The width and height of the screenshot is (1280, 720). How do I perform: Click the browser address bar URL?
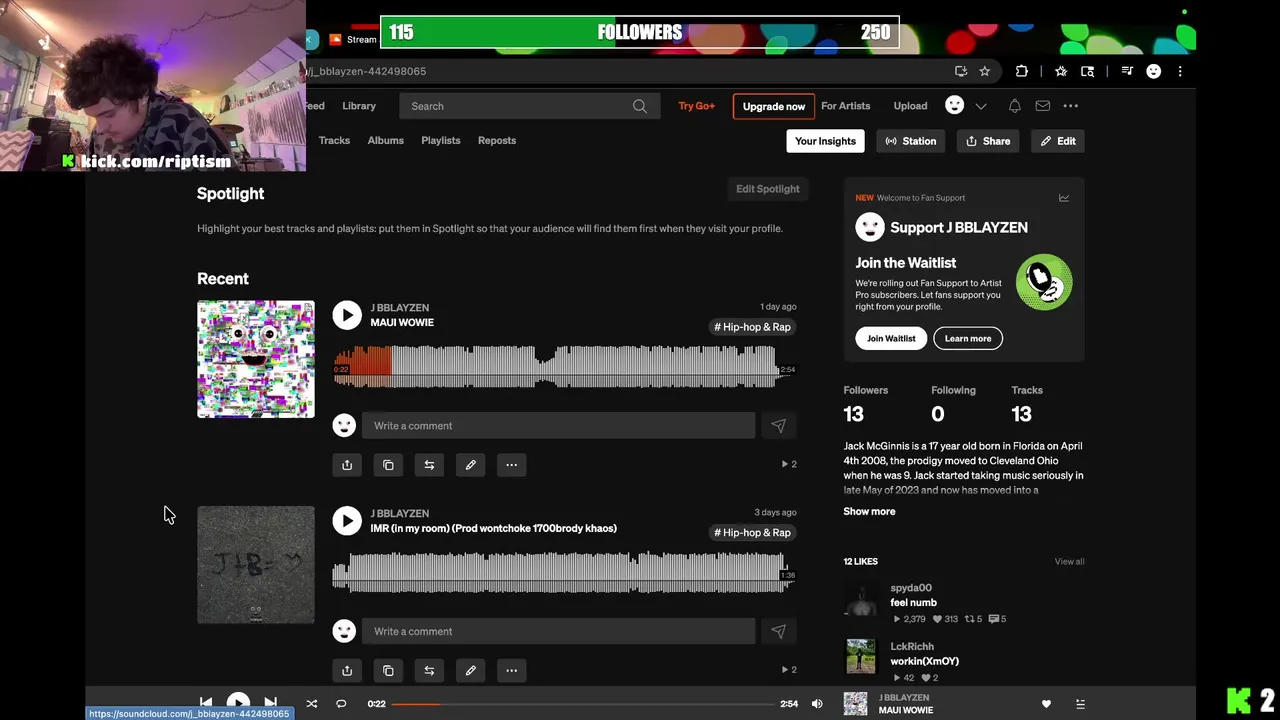point(368,71)
